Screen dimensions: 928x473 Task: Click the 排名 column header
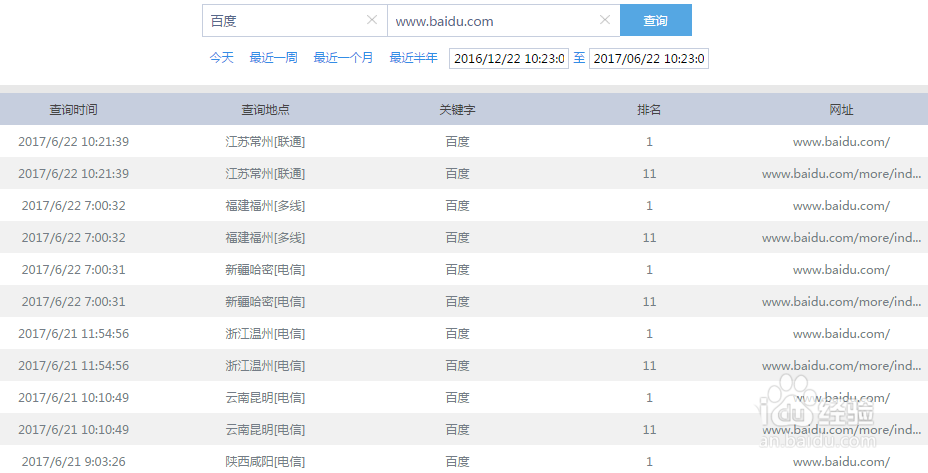(x=649, y=110)
